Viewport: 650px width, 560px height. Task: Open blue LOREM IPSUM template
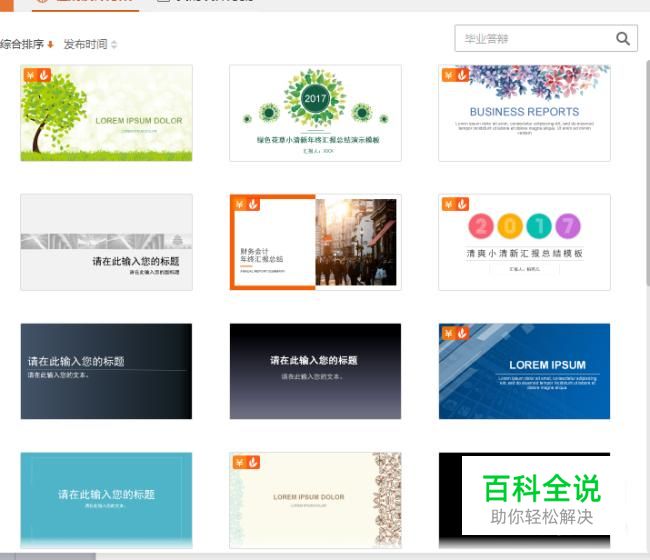(x=524, y=371)
